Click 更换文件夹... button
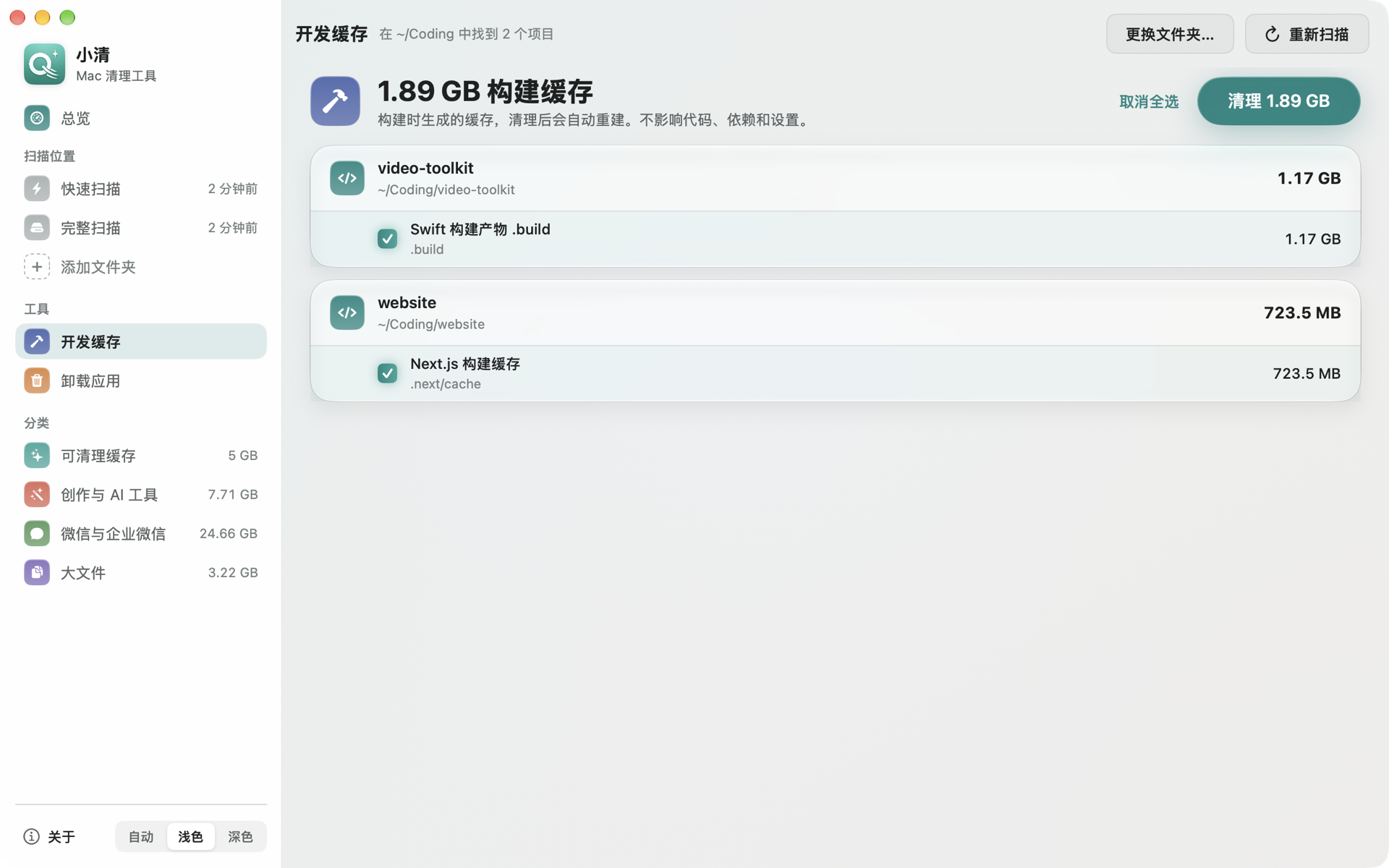This screenshot has width=1389, height=868. pyautogui.click(x=1170, y=34)
